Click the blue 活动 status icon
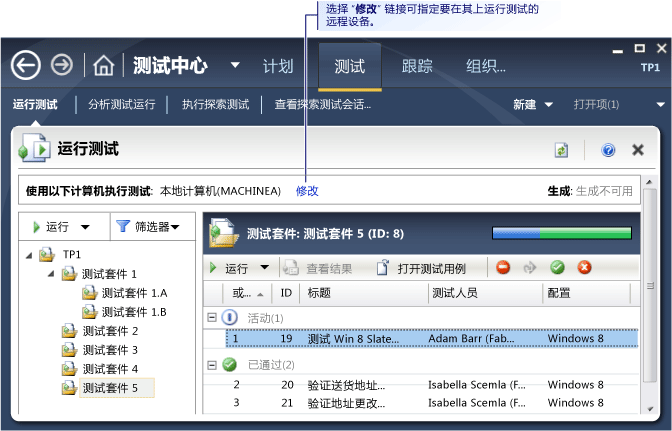 click(x=230, y=318)
